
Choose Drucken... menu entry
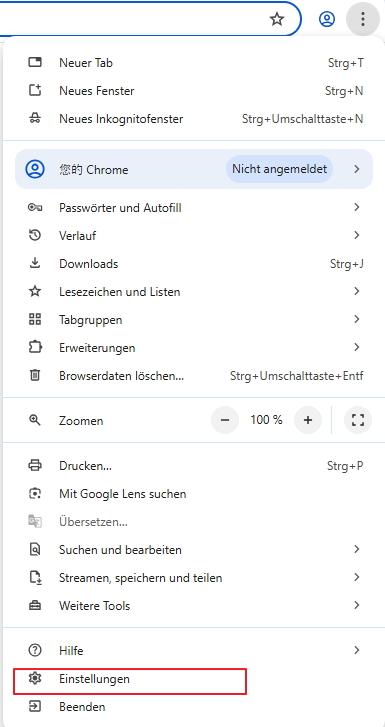pos(194,466)
